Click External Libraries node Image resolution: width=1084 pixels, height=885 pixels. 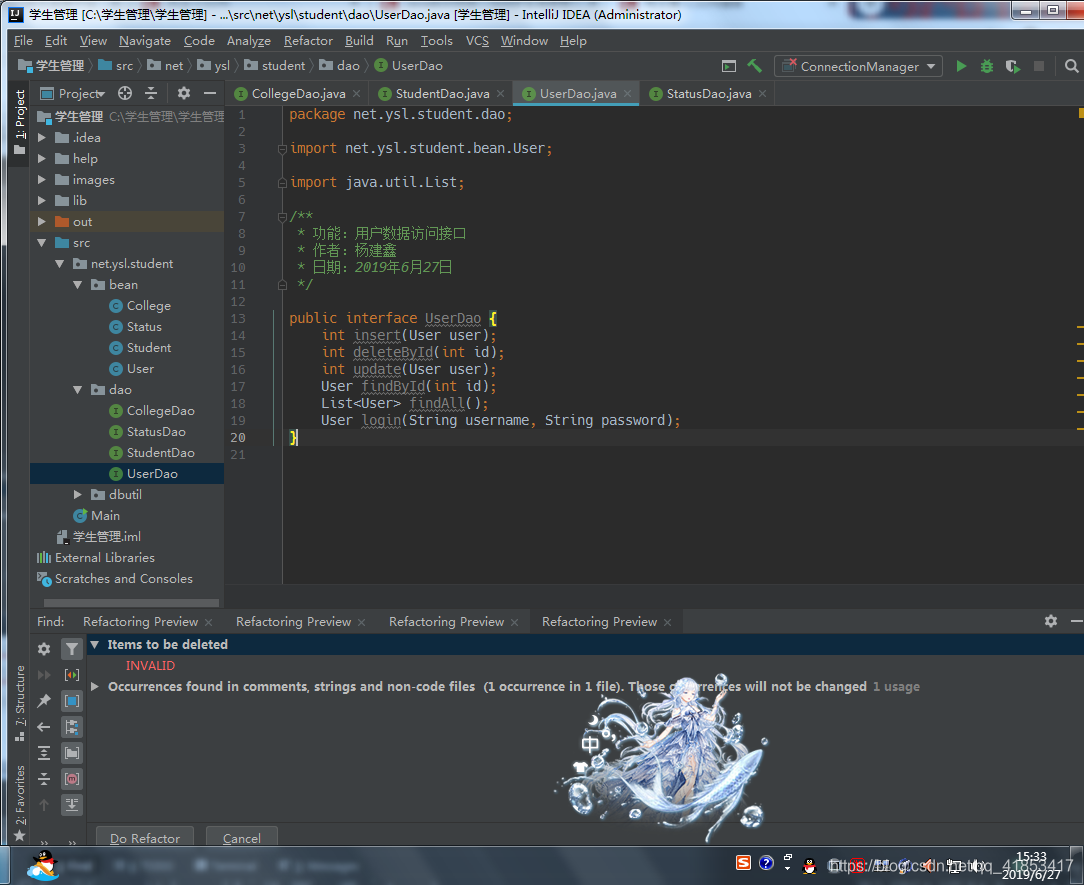click(105, 558)
